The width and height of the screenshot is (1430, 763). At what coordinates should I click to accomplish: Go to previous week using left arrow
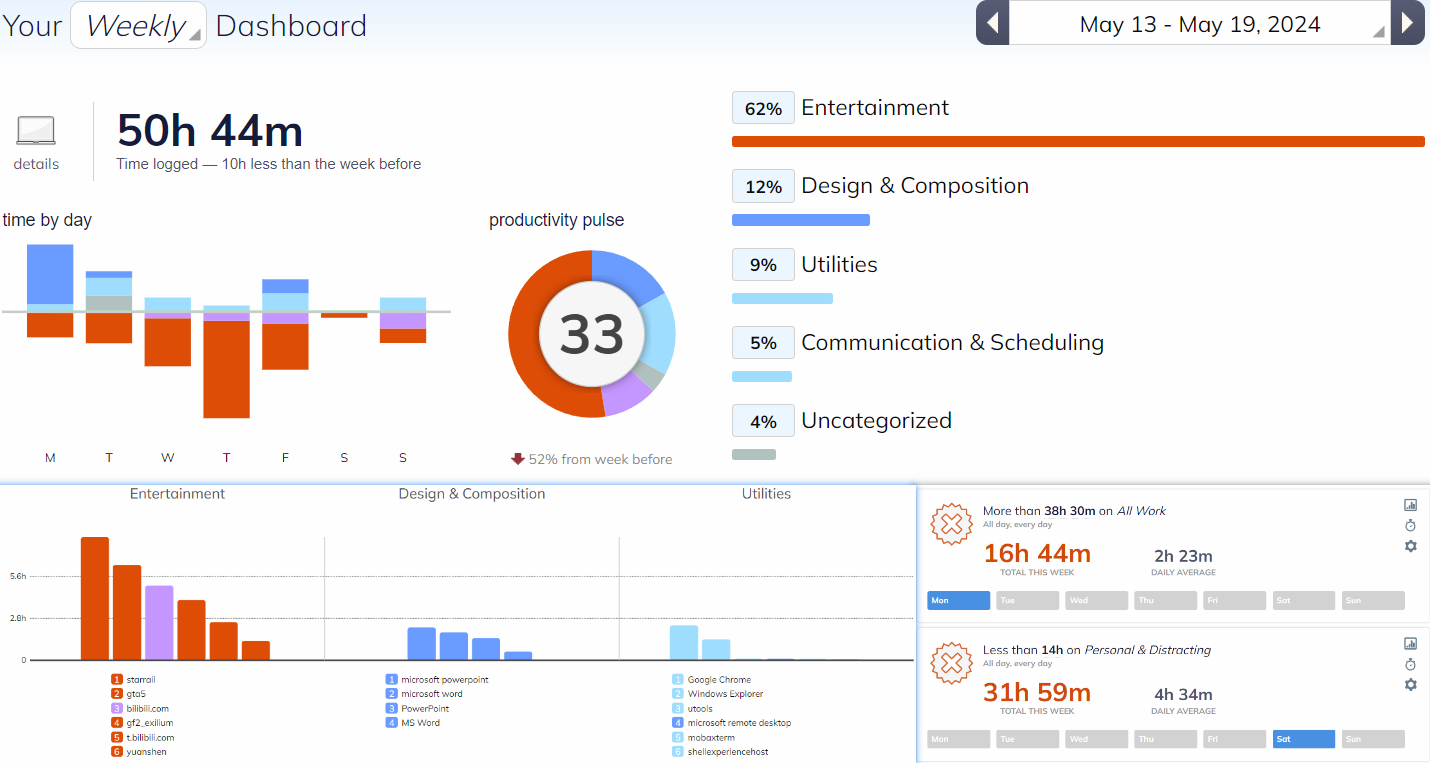coord(992,23)
